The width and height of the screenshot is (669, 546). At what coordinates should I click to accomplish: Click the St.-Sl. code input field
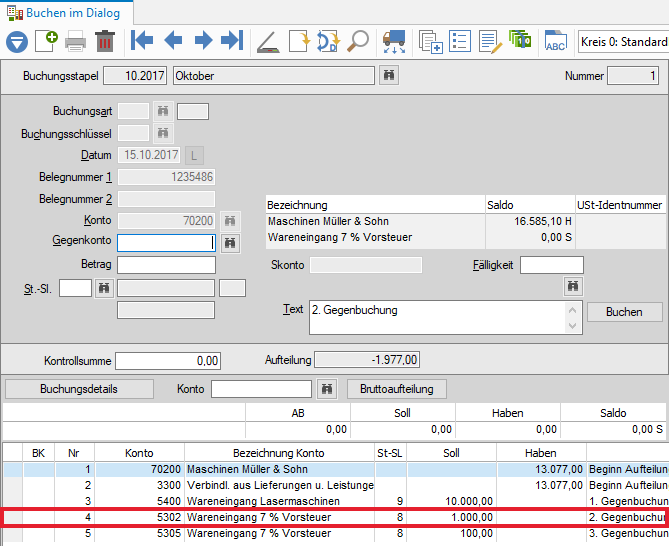(76, 288)
